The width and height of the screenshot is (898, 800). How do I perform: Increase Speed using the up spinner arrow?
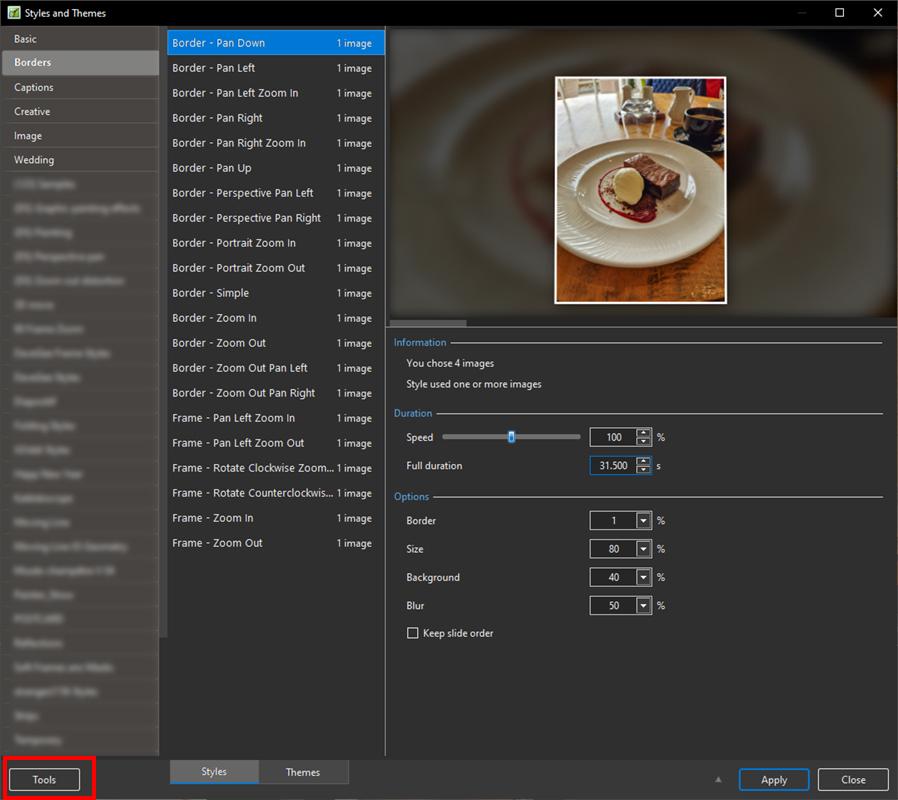[644, 432]
